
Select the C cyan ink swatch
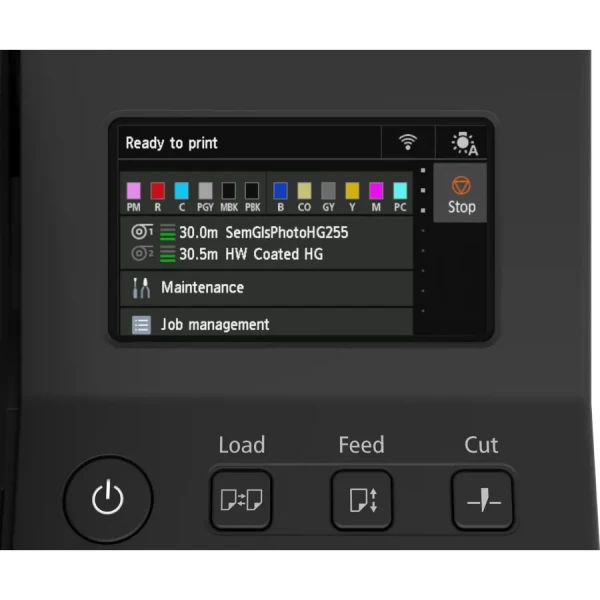tap(181, 191)
